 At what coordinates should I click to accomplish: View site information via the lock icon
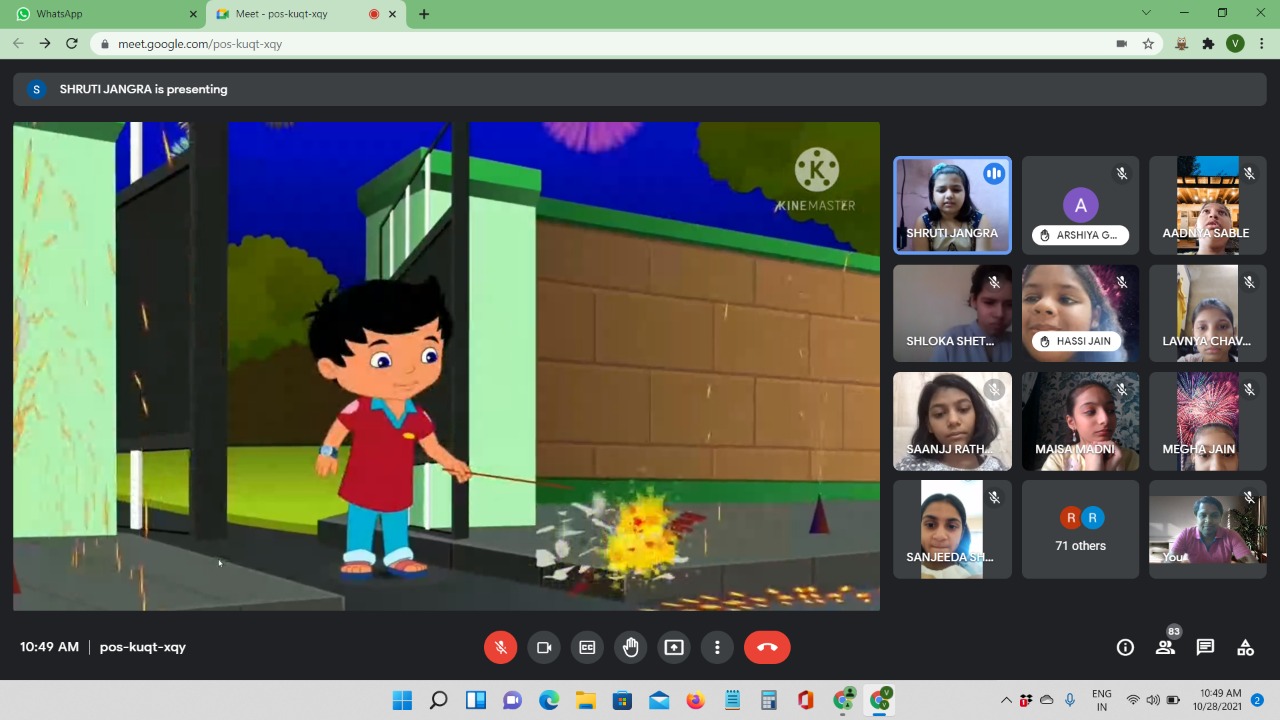105,44
